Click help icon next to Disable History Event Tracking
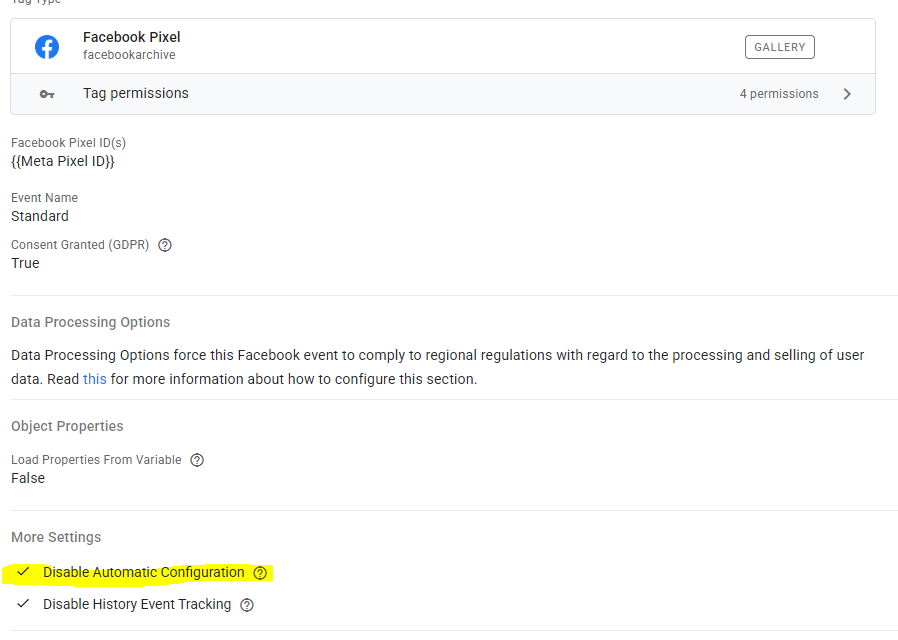The height and width of the screenshot is (640, 898). [x=247, y=605]
